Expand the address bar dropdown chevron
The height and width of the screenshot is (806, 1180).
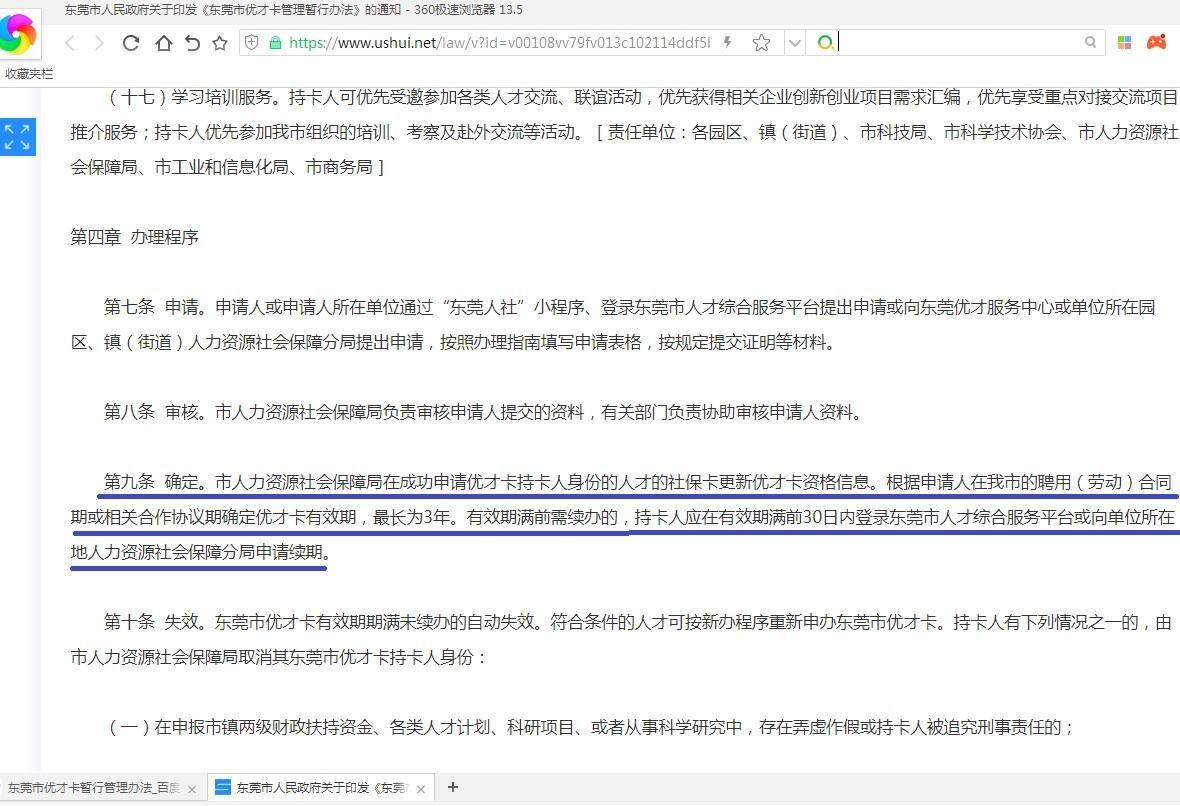tap(794, 42)
